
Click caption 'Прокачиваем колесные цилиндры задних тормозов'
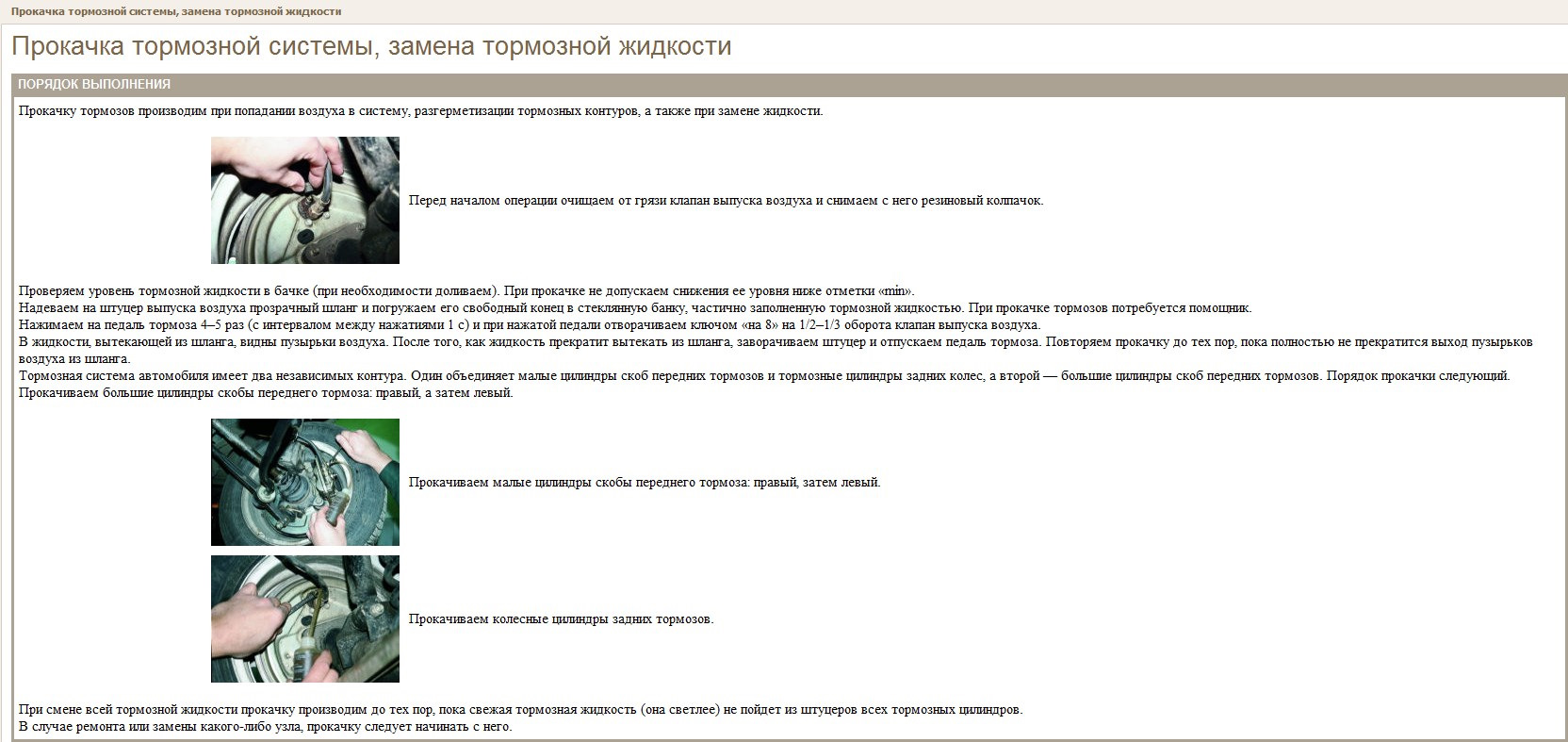coord(561,619)
